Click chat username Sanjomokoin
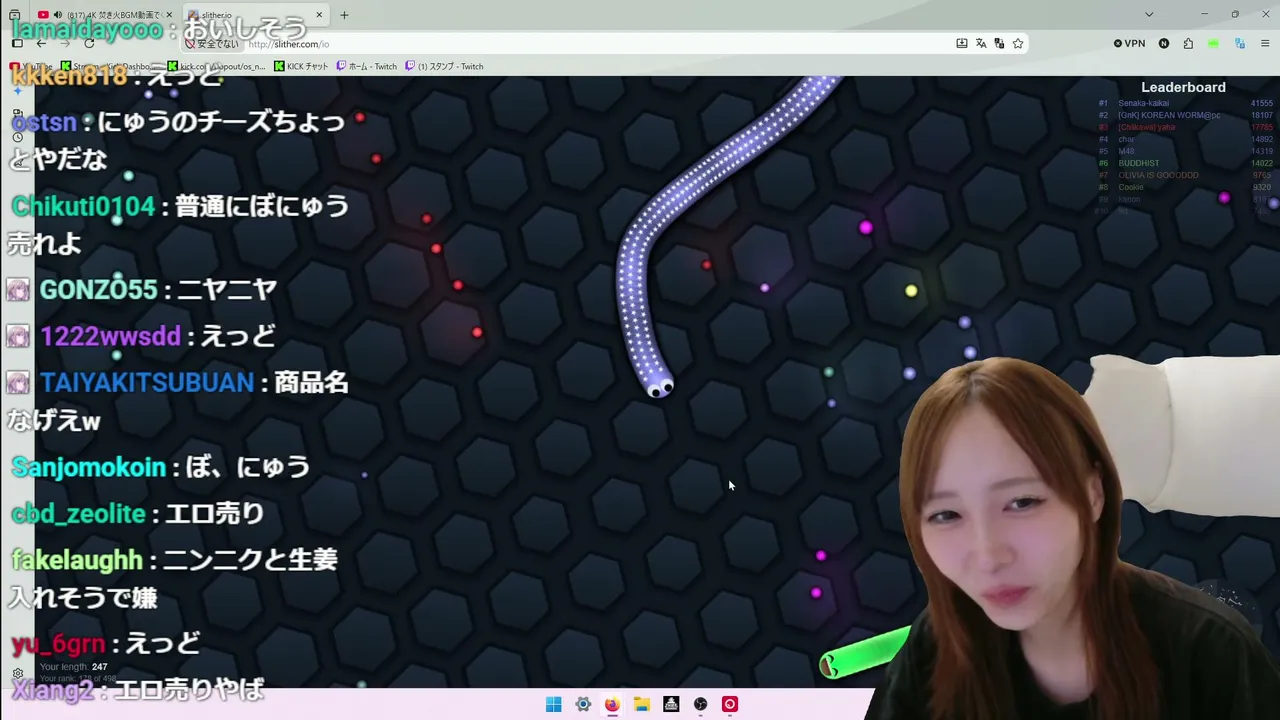The width and height of the screenshot is (1280, 720). (x=88, y=467)
